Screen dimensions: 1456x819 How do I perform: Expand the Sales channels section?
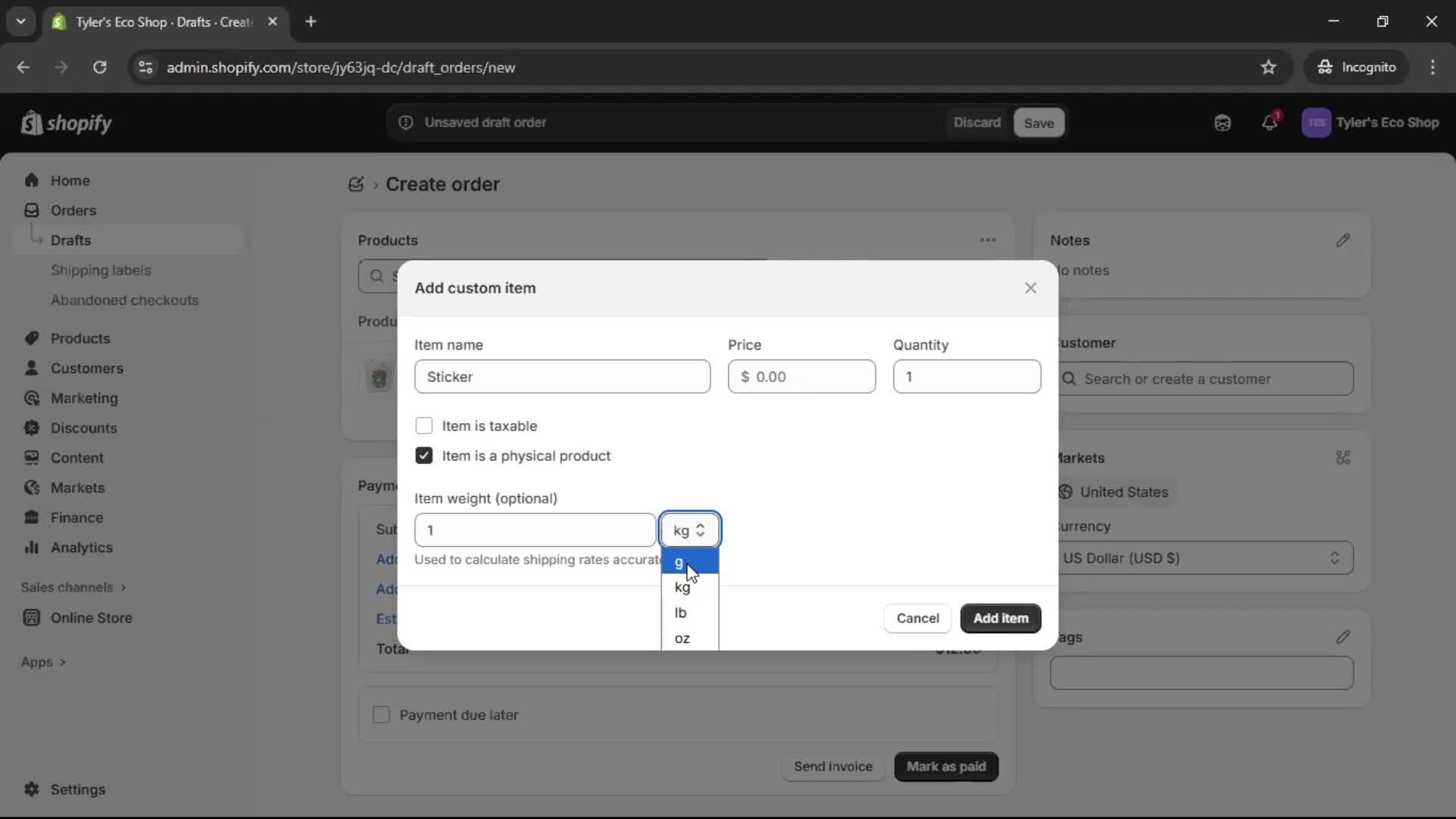73,587
